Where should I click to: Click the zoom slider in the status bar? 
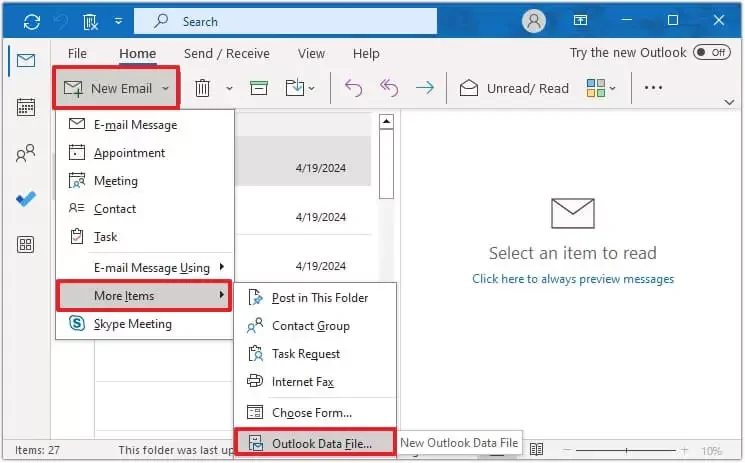coord(626,450)
